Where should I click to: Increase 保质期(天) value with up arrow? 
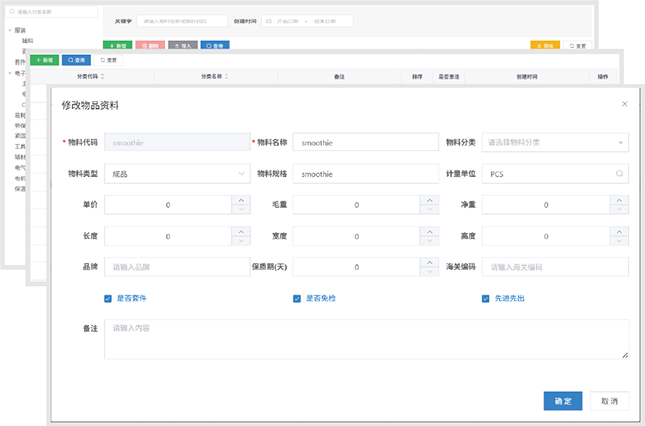pos(429,262)
